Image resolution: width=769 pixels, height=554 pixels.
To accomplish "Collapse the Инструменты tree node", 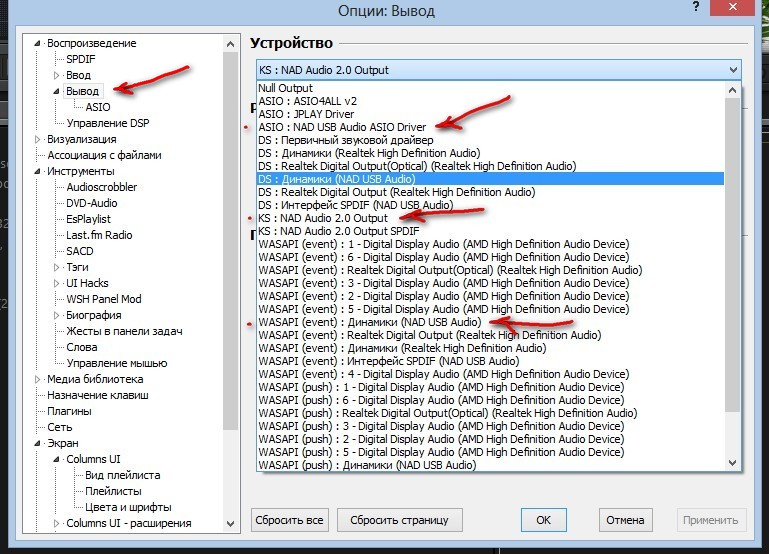I will click(37, 171).
